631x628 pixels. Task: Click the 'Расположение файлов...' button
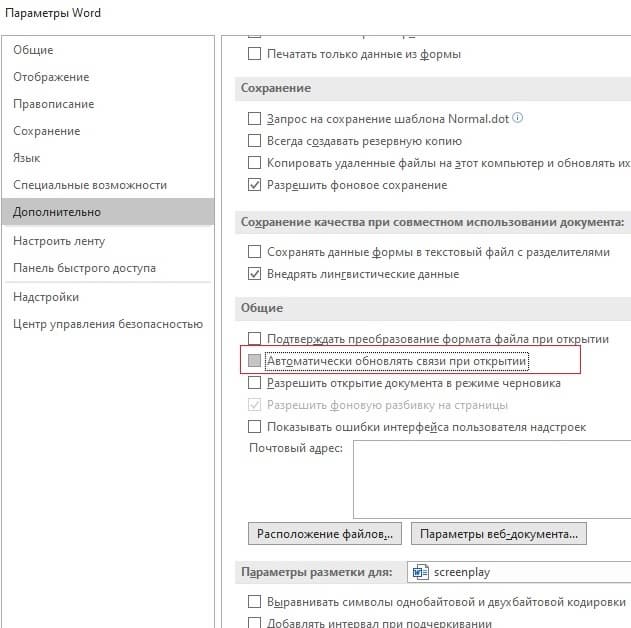(325, 533)
